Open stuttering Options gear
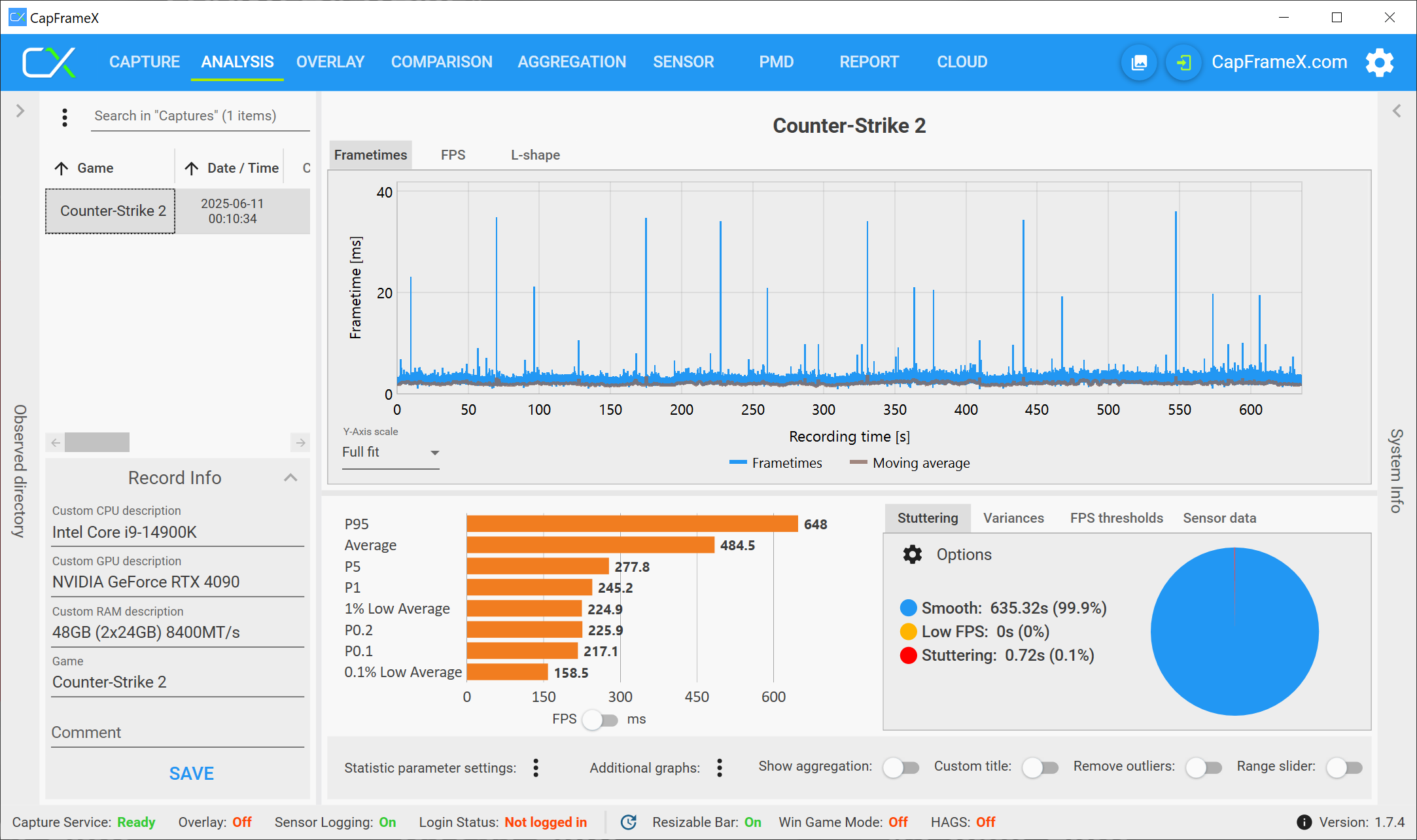 click(912, 555)
